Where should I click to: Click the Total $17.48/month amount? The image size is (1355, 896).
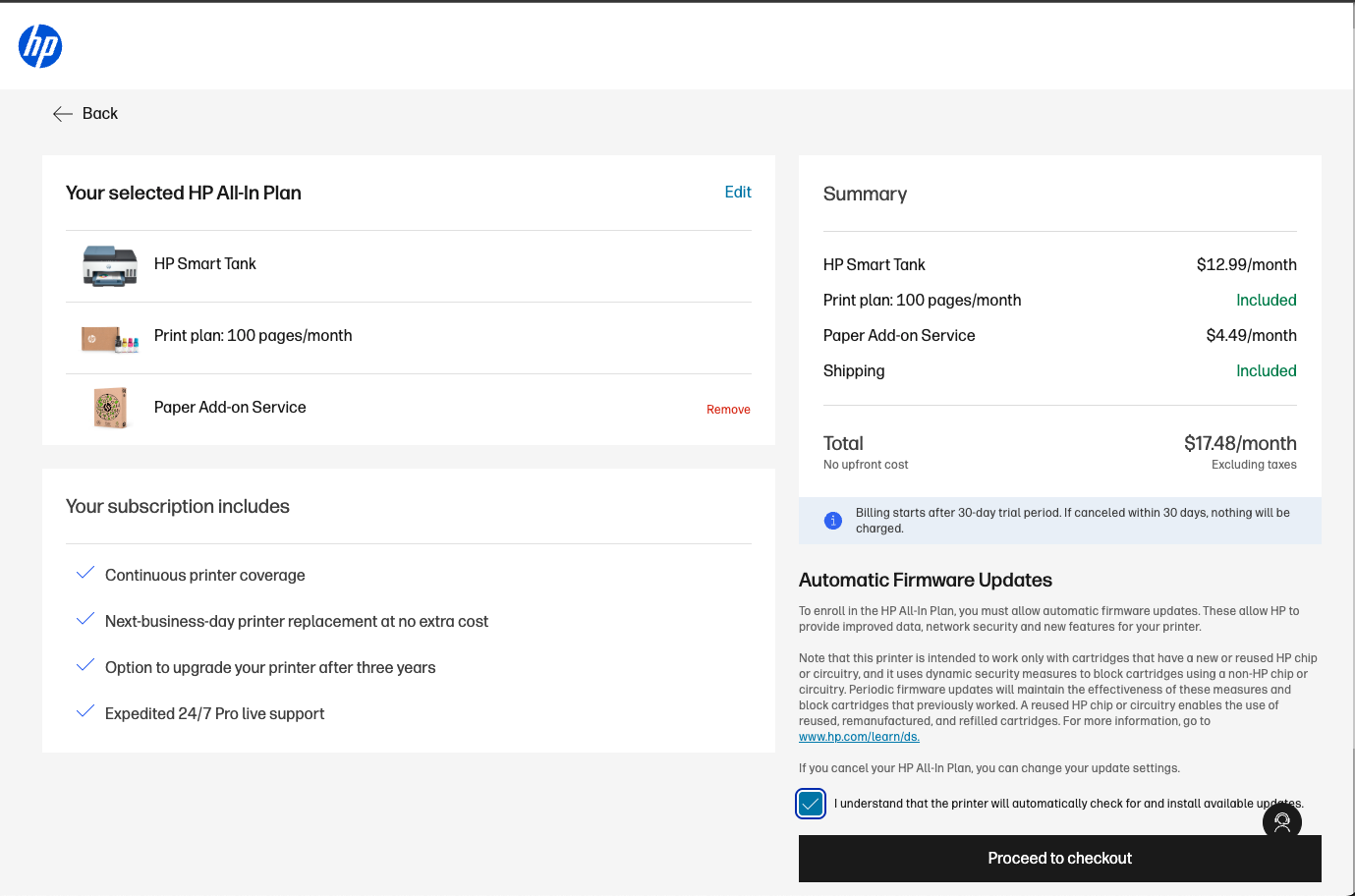pyautogui.click(x=1240, y=443)
